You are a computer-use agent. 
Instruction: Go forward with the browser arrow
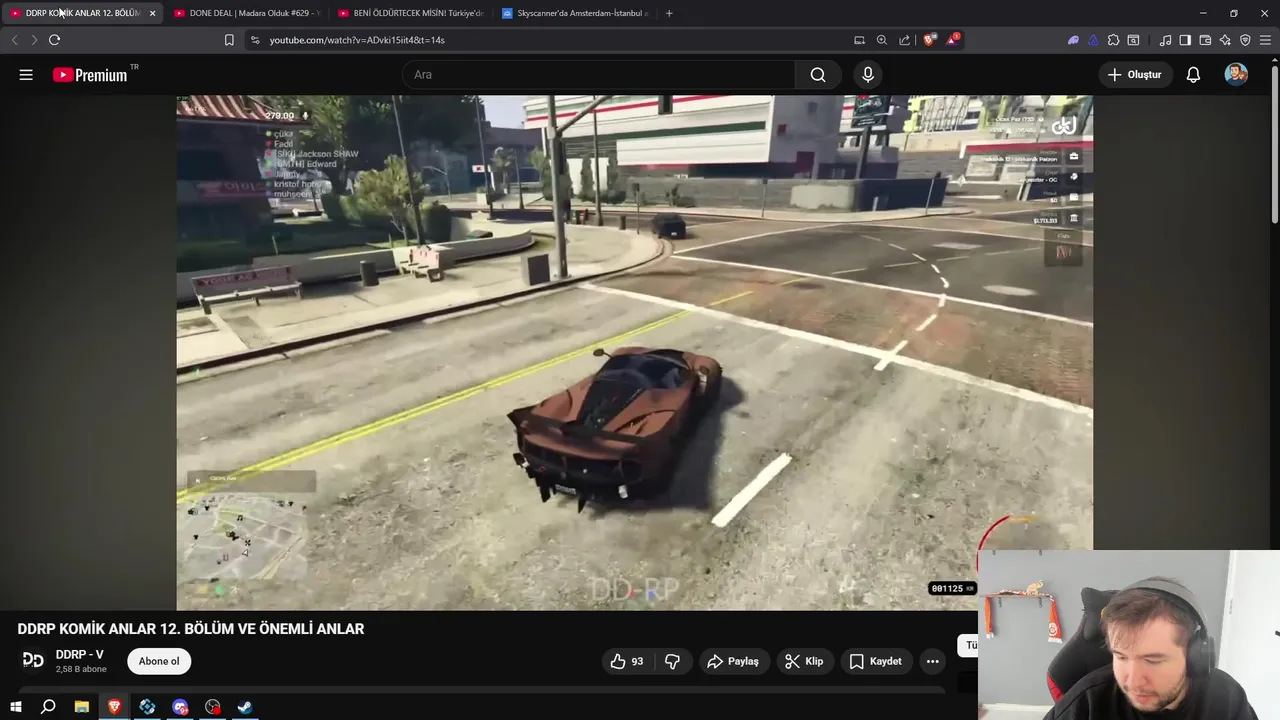coord(34,40)
